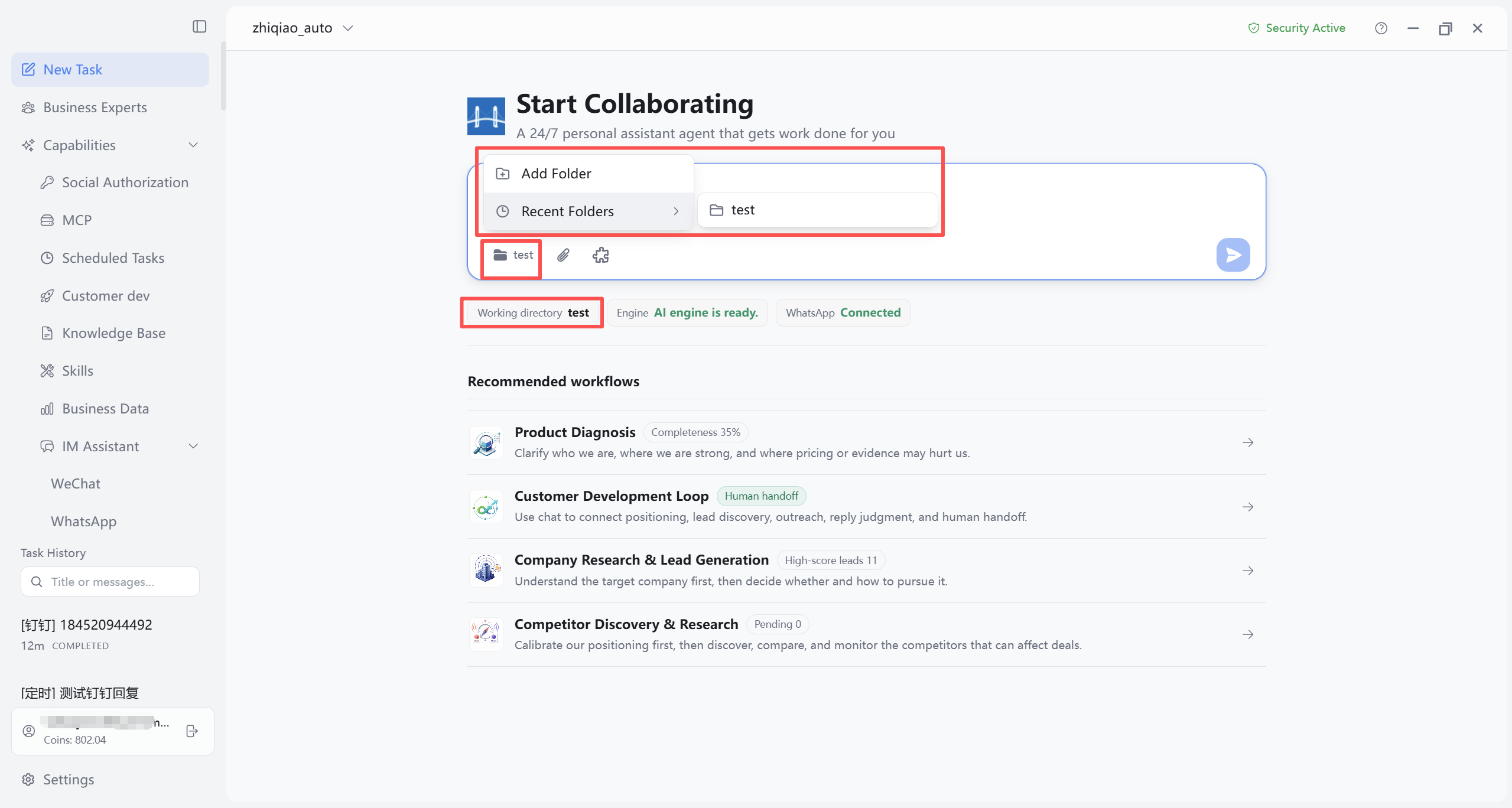Click the Customer Development Loop icon

pyautogui.click(x=486, y=507)
